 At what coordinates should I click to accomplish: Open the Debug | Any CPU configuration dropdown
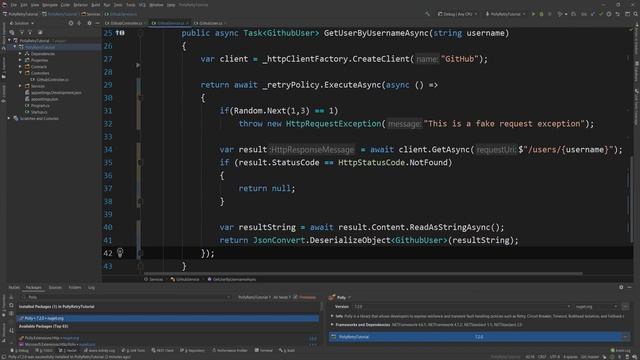pos(457,14)
